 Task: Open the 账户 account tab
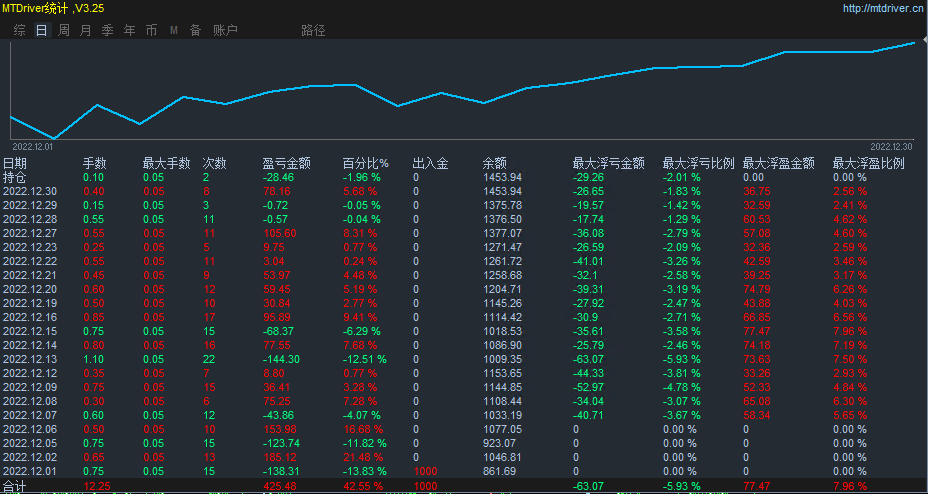coord(225,31)
